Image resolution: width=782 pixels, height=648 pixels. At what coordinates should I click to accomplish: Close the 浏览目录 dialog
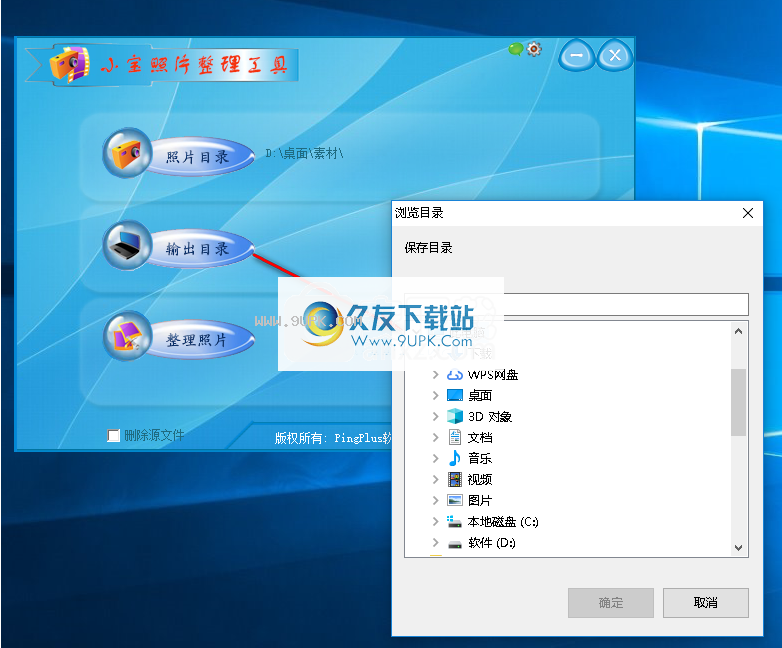pyautogui.click(x=748, y=213)
